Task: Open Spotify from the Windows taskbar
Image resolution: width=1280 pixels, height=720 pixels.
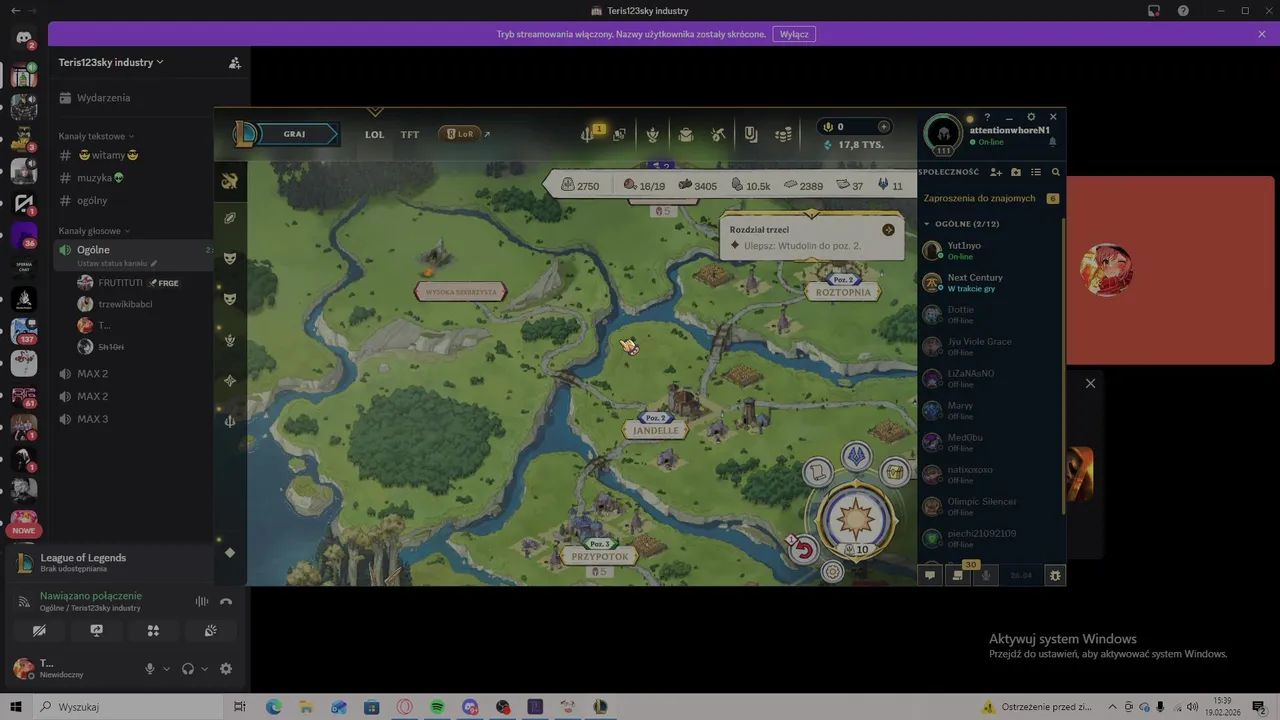Action: point(437,707)
